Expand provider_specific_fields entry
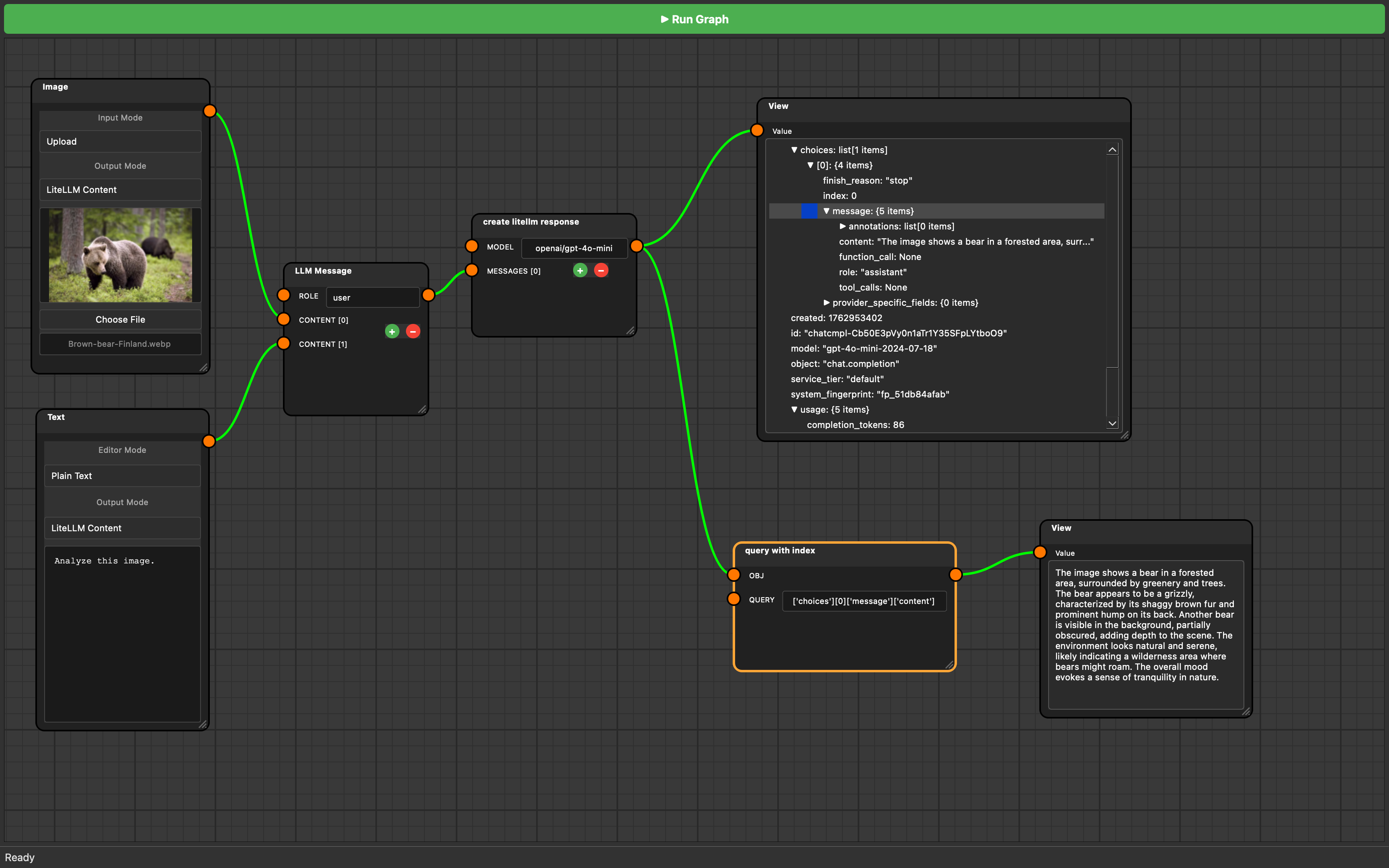The image size is (1389, 868). 826,303
